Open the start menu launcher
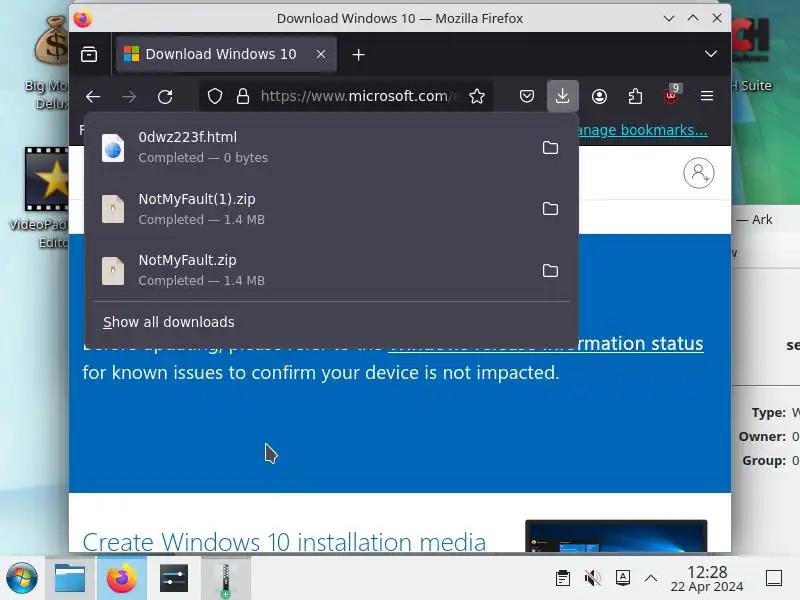Screen dimensions: 800x600 pyautogui.click(x=22, y=578)
